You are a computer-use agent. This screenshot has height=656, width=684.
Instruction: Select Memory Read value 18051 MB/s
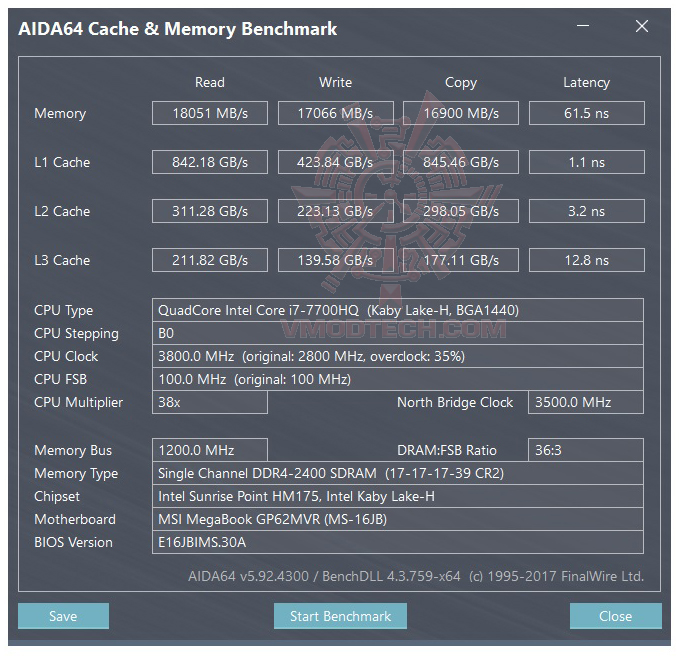click(x=210, y=113)
